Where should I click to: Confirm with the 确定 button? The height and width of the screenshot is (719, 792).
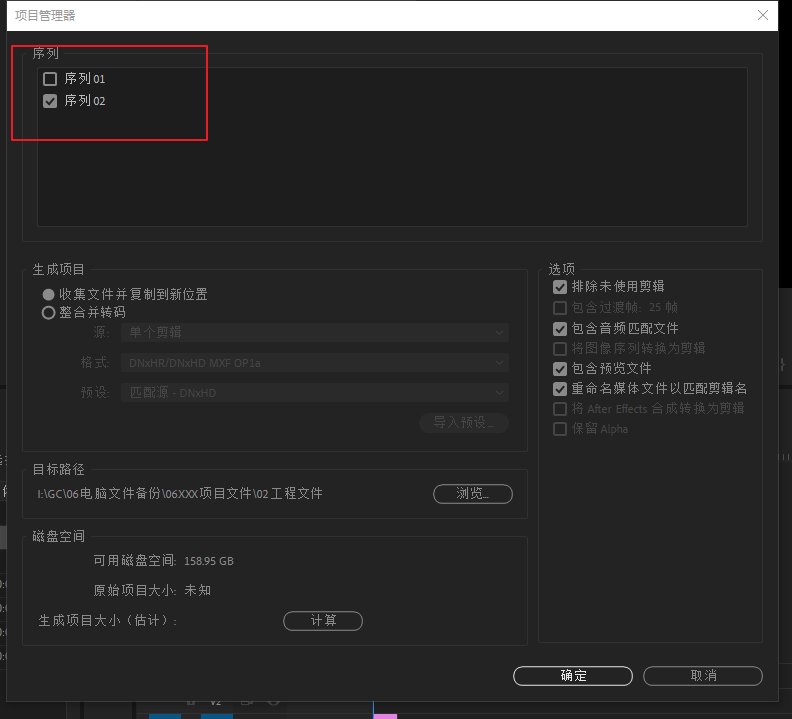[573, 676]
